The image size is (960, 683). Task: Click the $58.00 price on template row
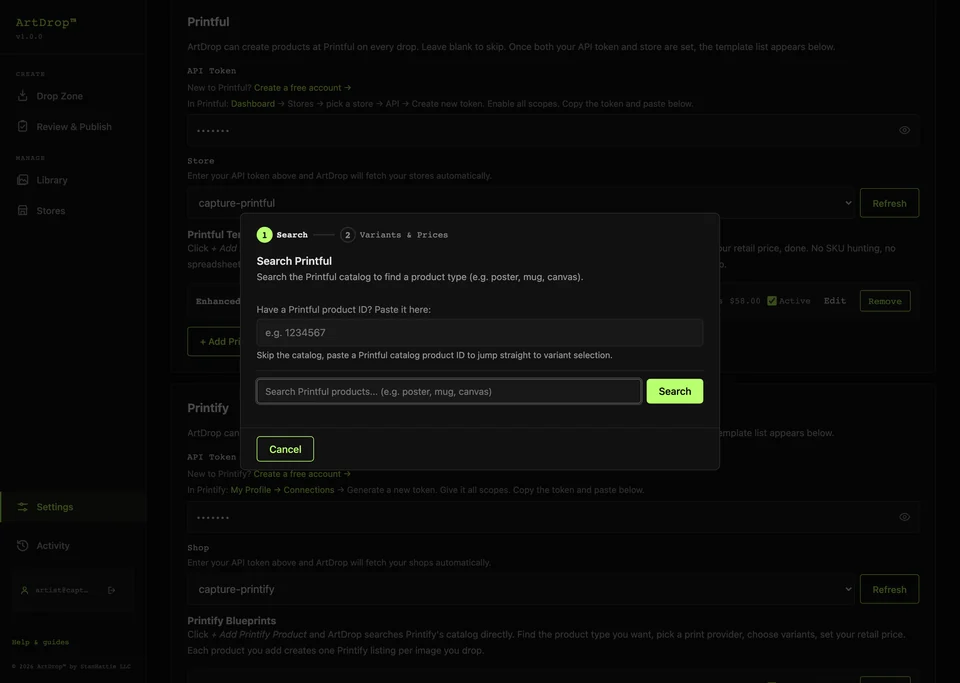point(744,301)
